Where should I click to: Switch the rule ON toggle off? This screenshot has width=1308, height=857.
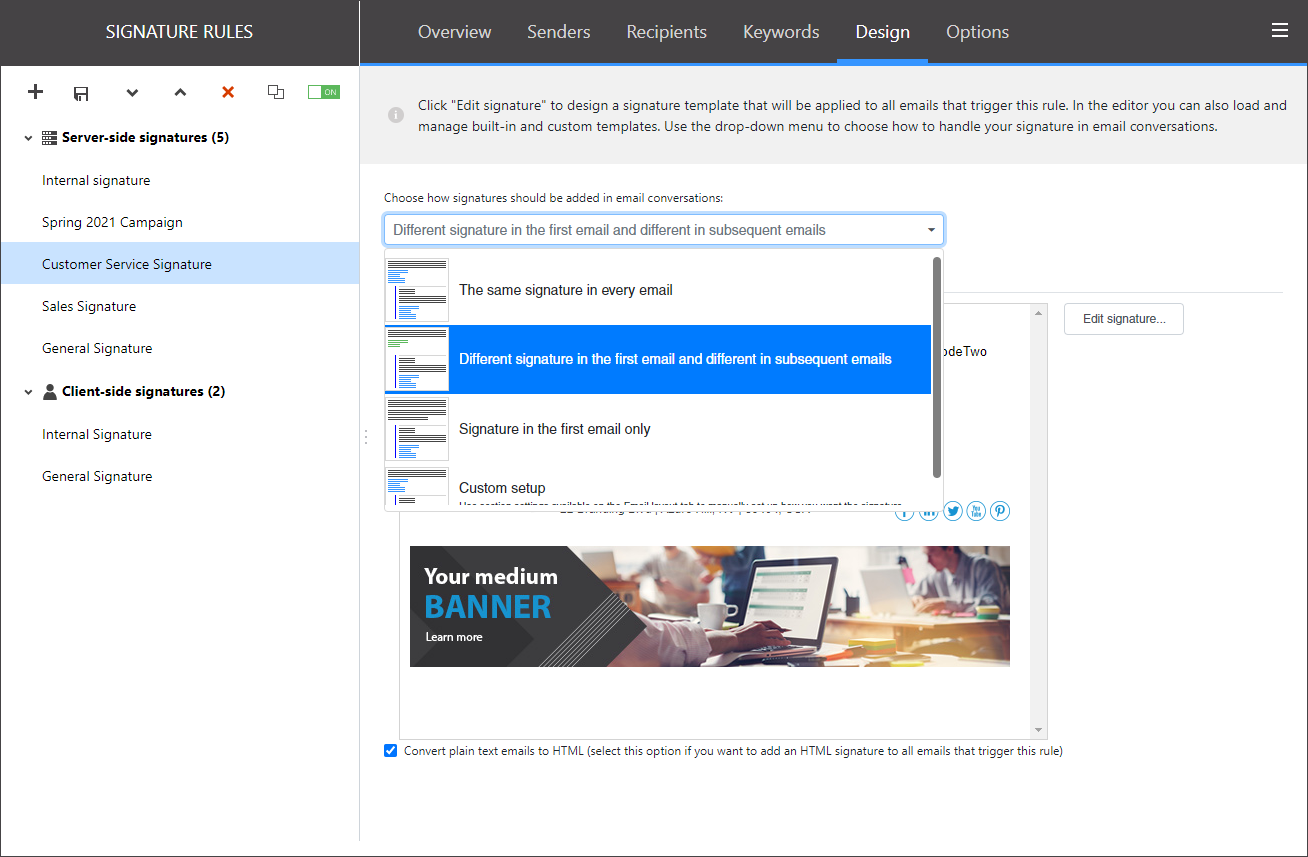click(323, 91)
